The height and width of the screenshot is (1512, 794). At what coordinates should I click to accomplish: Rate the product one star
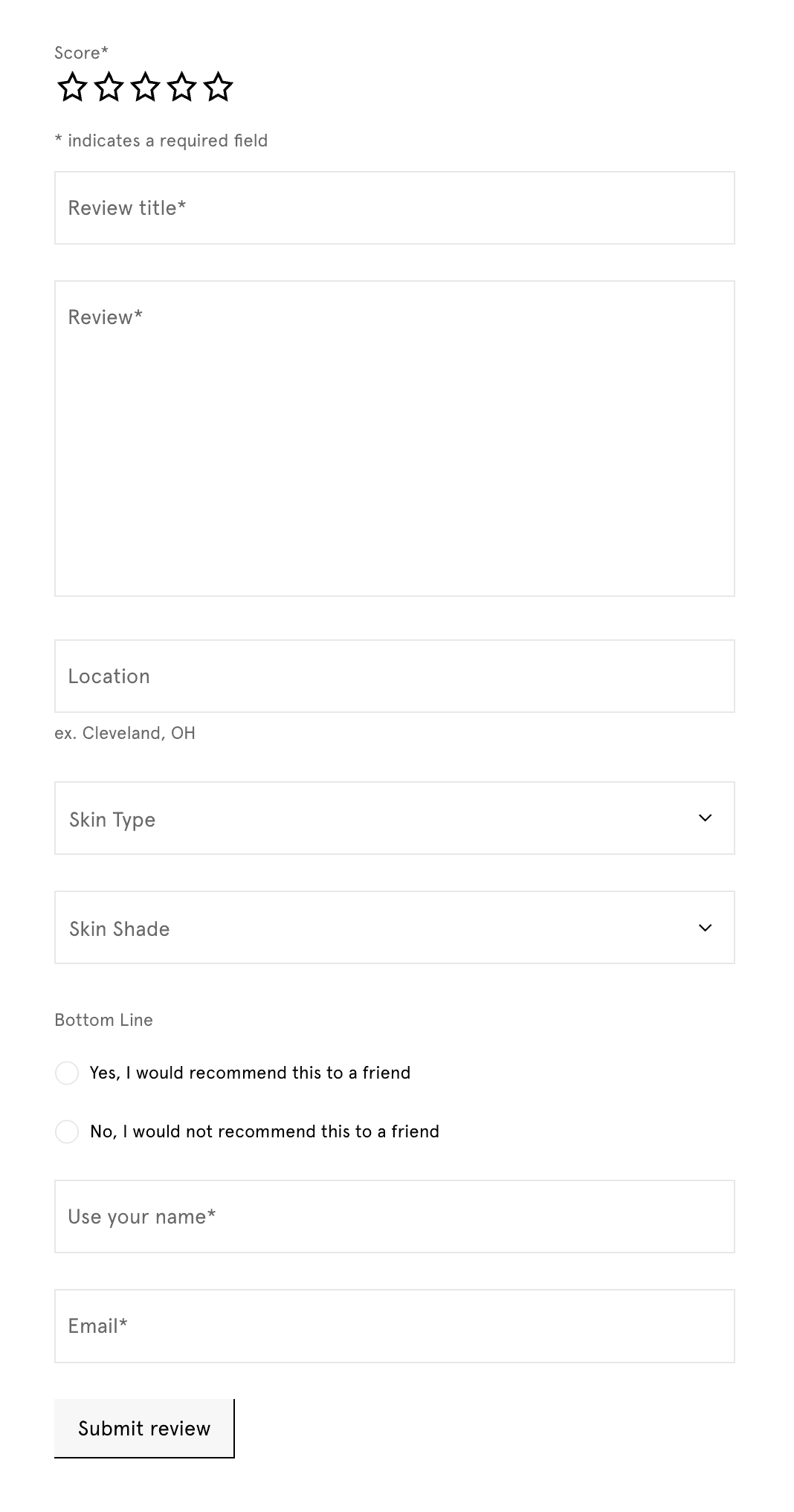pos(72,87)
